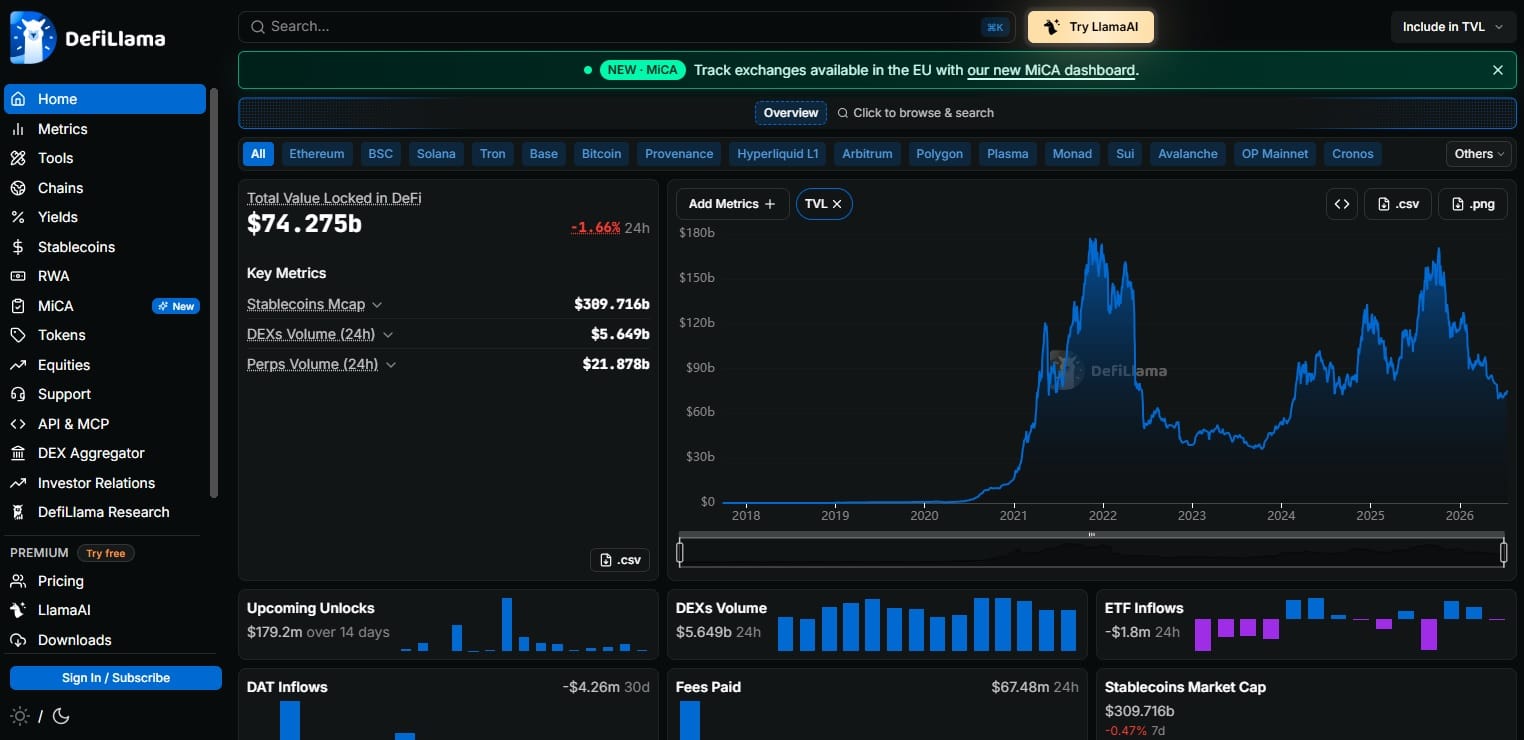
Task: Click the right handle of chart range slider
Action: (1503, 552)
